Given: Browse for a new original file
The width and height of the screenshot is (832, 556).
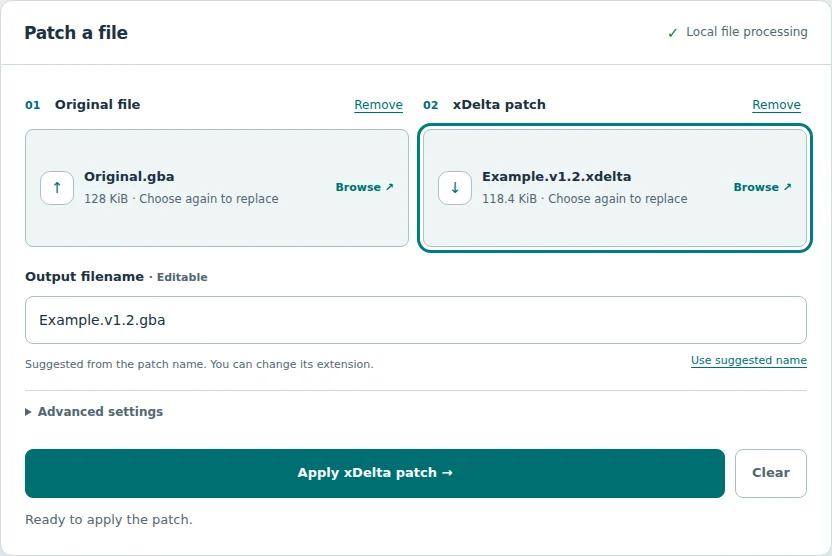Looking at the screenshot, I should (x=365, y=187).
